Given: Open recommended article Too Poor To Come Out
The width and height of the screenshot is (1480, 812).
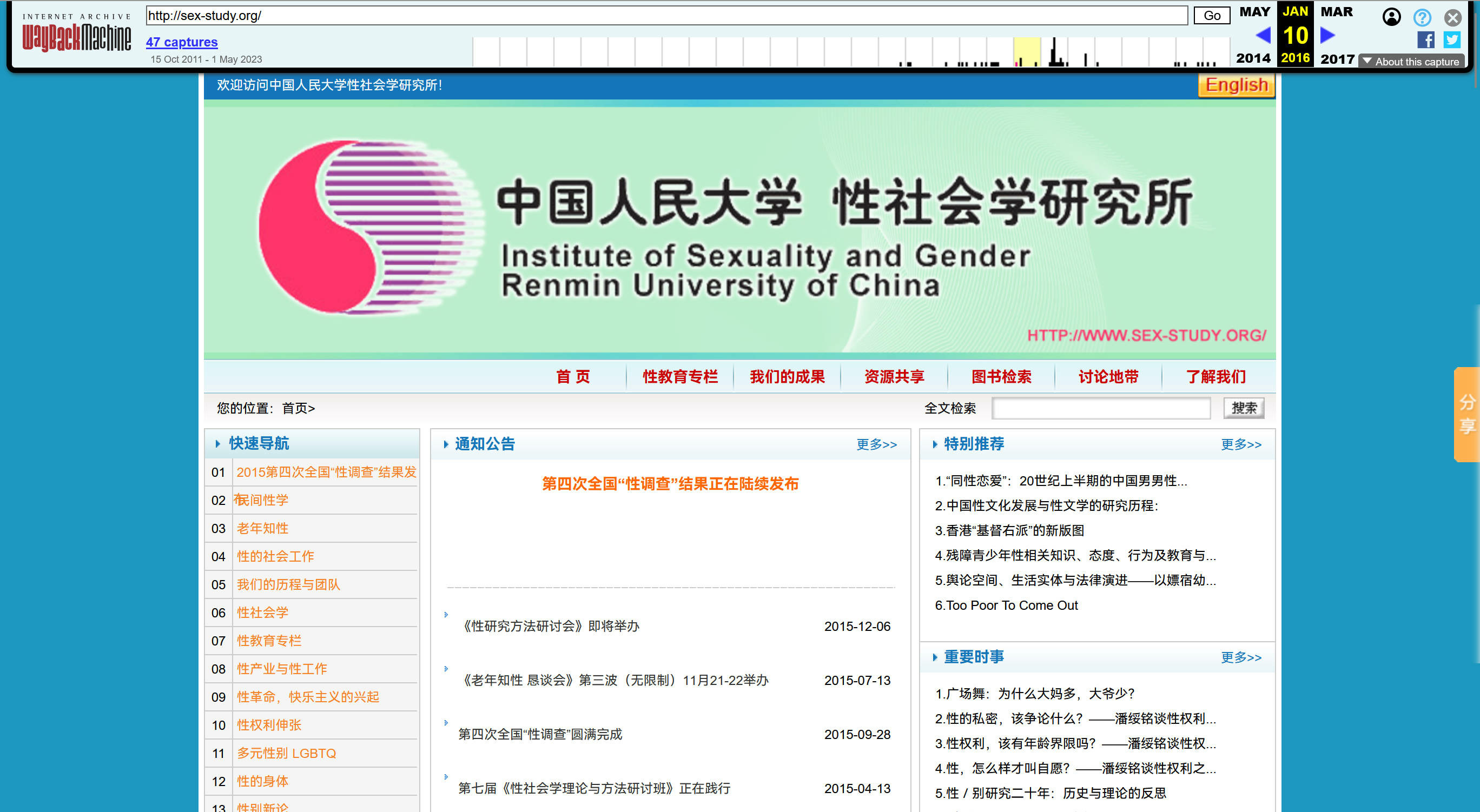Looking at the screenshot, I should coord(1006,605).
